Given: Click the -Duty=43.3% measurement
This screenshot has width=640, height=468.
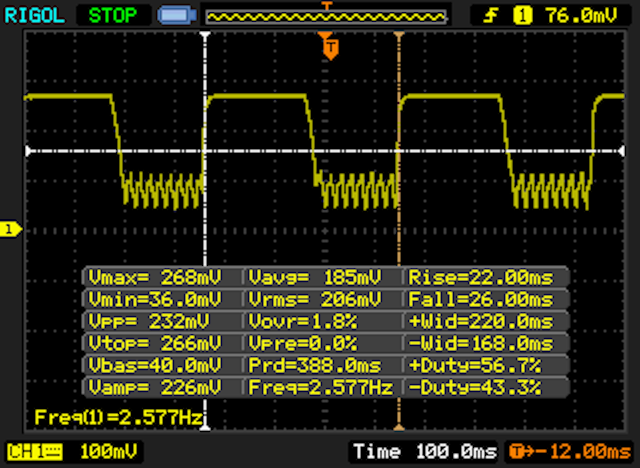Looking at the screenshot, I should [x=475, y=387].
